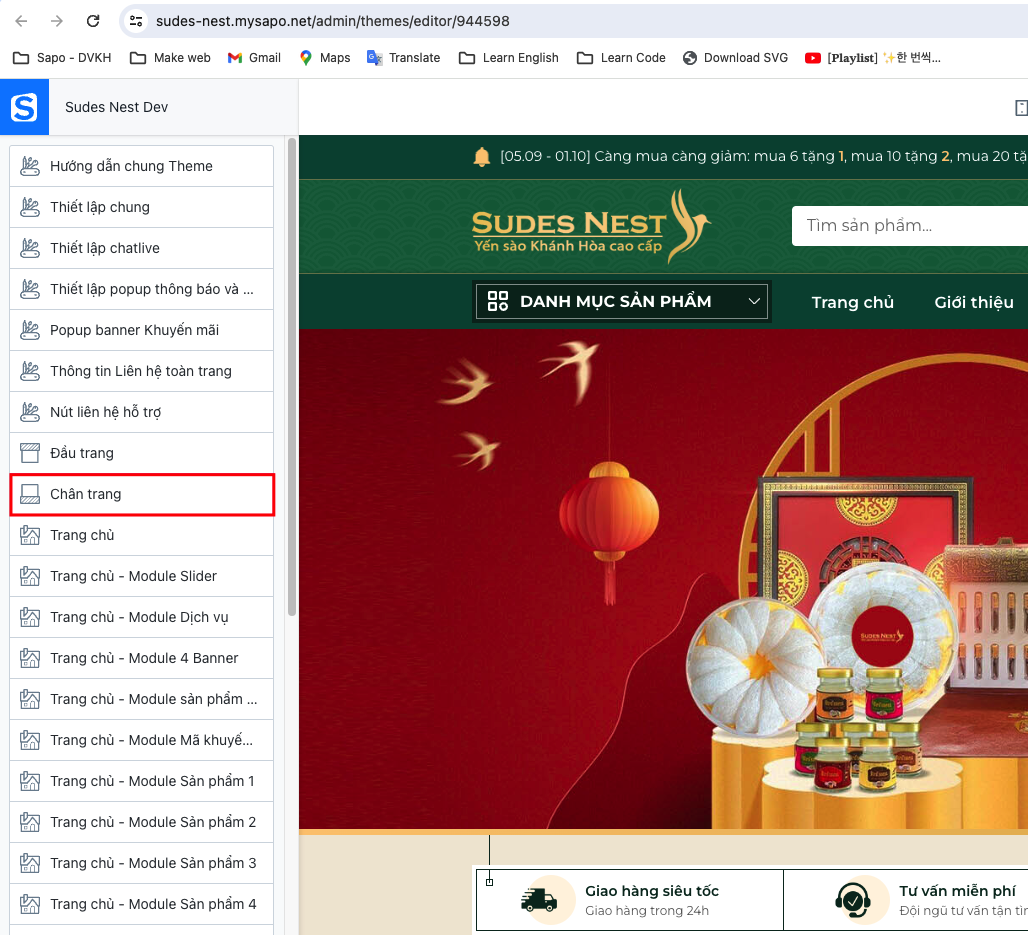Open Trang chủ - Module Sản phẩm 1
The height and width of the screenshot is (935, 1028).
click(x=142, y=781)
